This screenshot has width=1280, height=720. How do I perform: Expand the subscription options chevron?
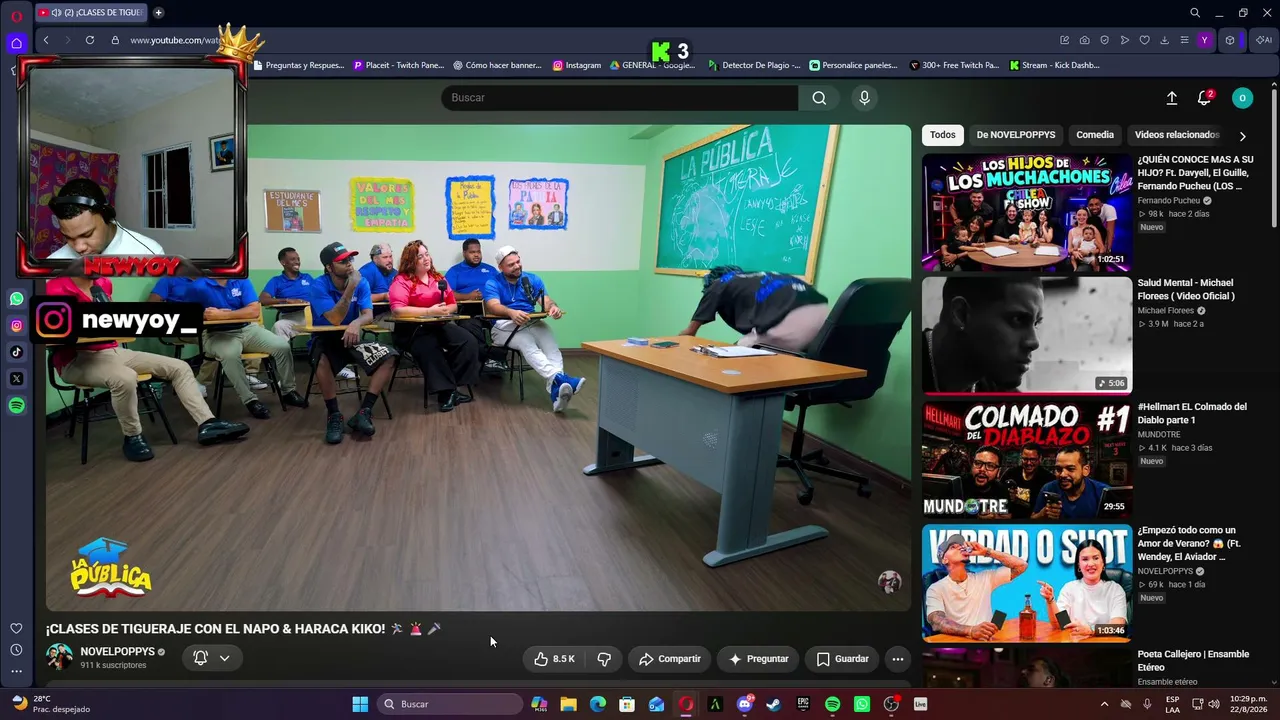(x=225, y=658)
